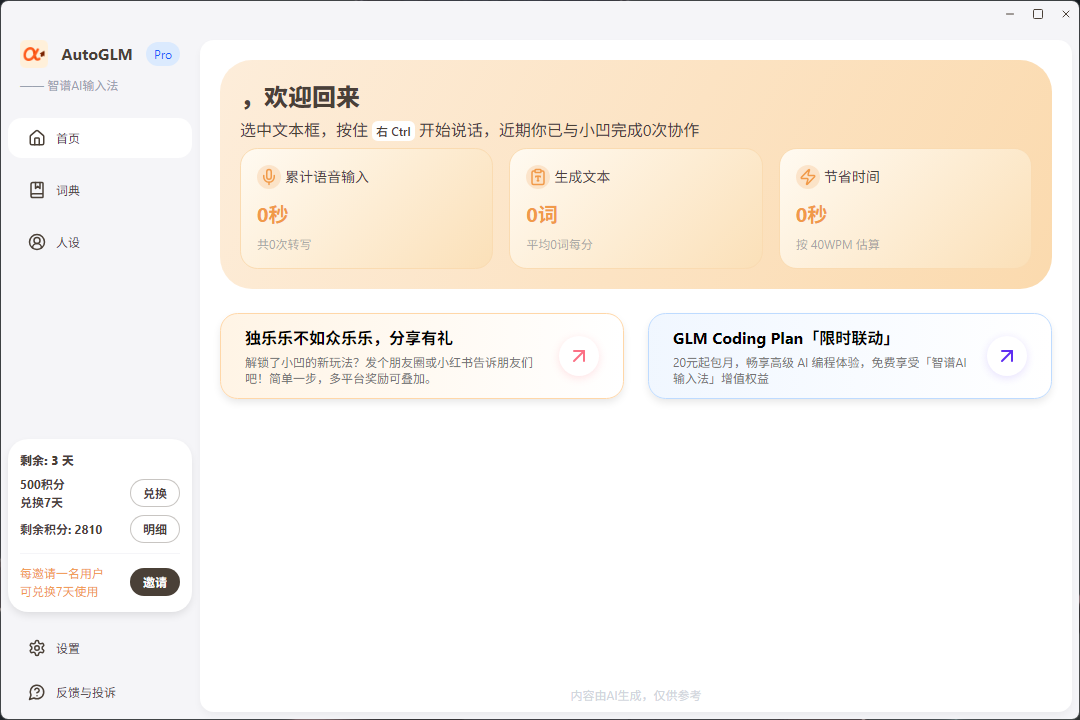The width and height of the screenshot is (1080, 720).
Task: Click the book icon beside 词典
Action: tap(37, 190)
